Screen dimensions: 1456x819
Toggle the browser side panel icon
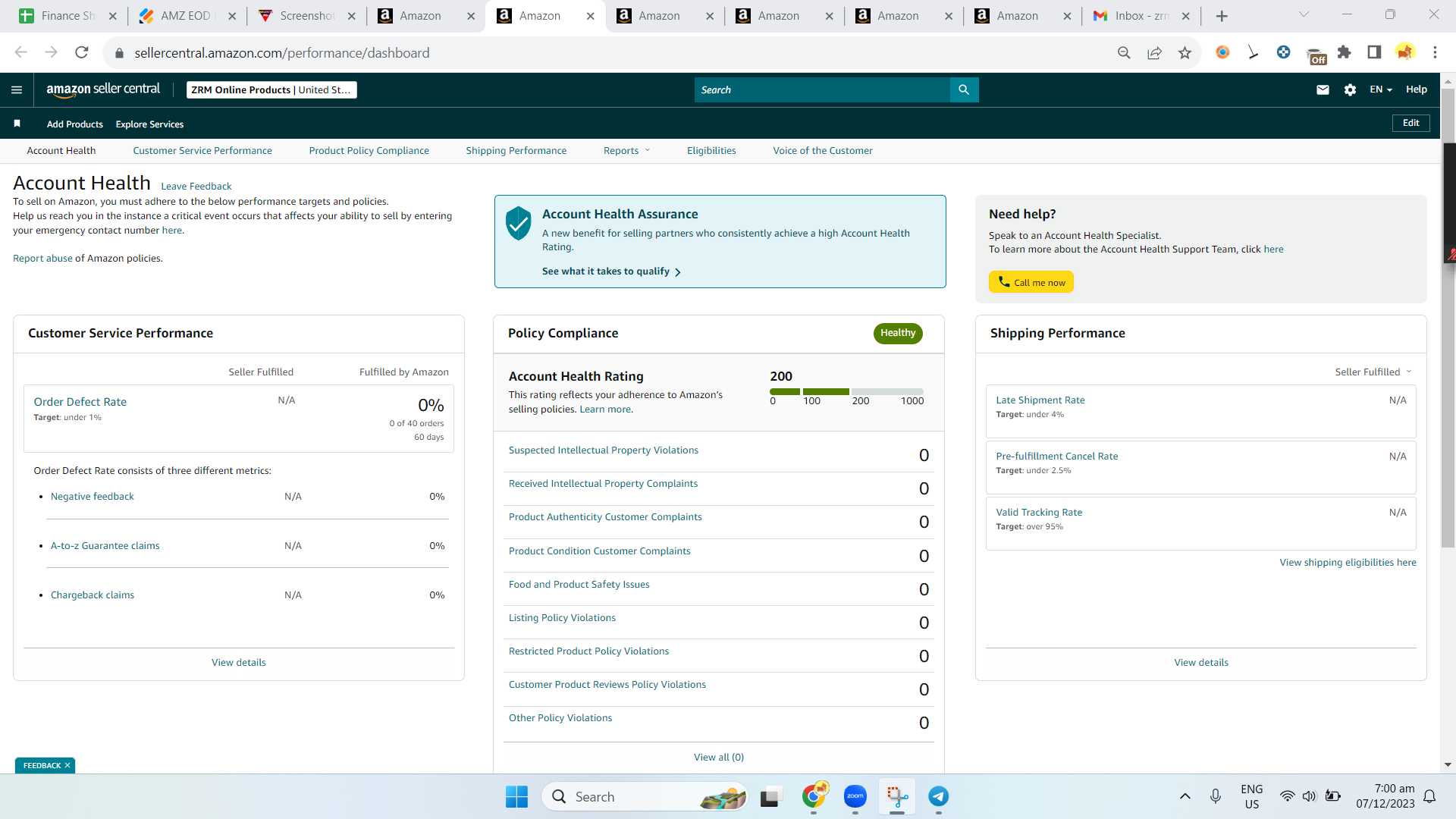pyautogui.click(x=1374, y=52)
